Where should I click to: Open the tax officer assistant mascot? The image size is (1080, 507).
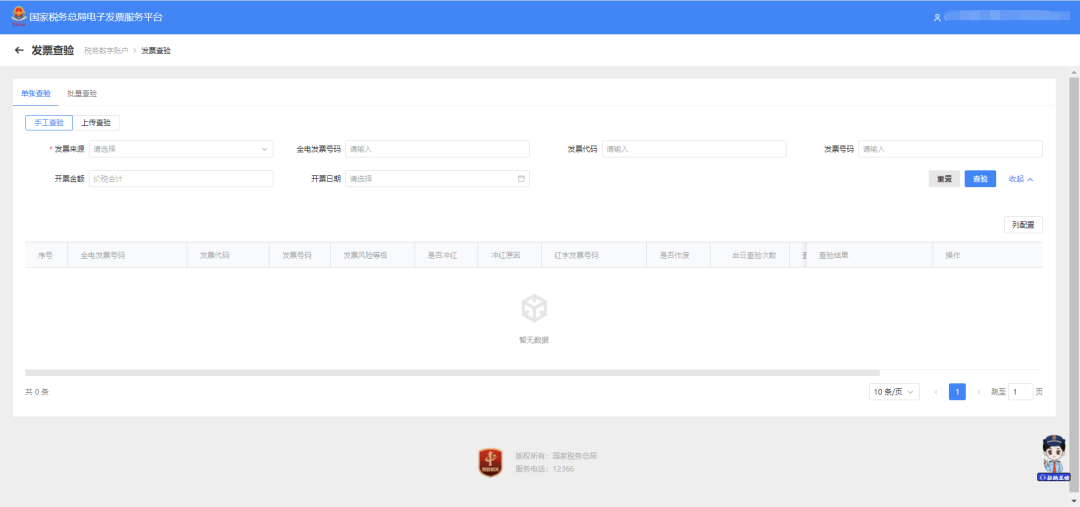(x=1053, y=459)
